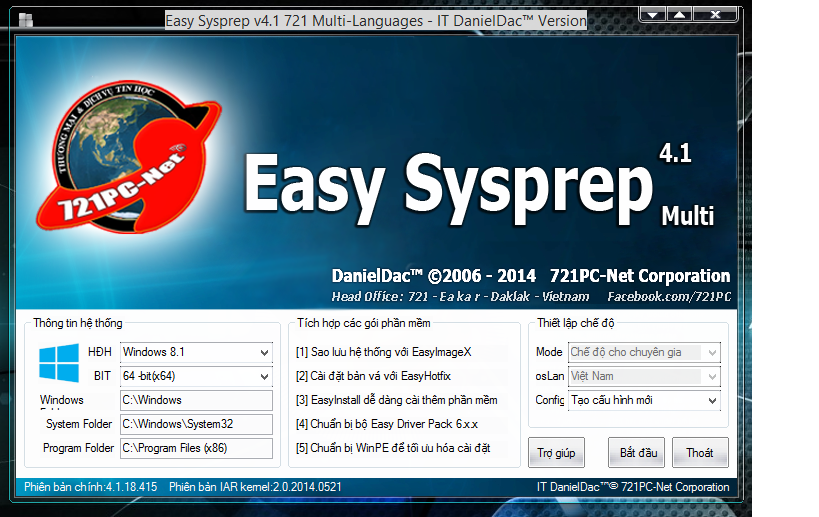Click the Phiên bản chính:4.1.18.415 status text
819x517 pixels.
90,487
